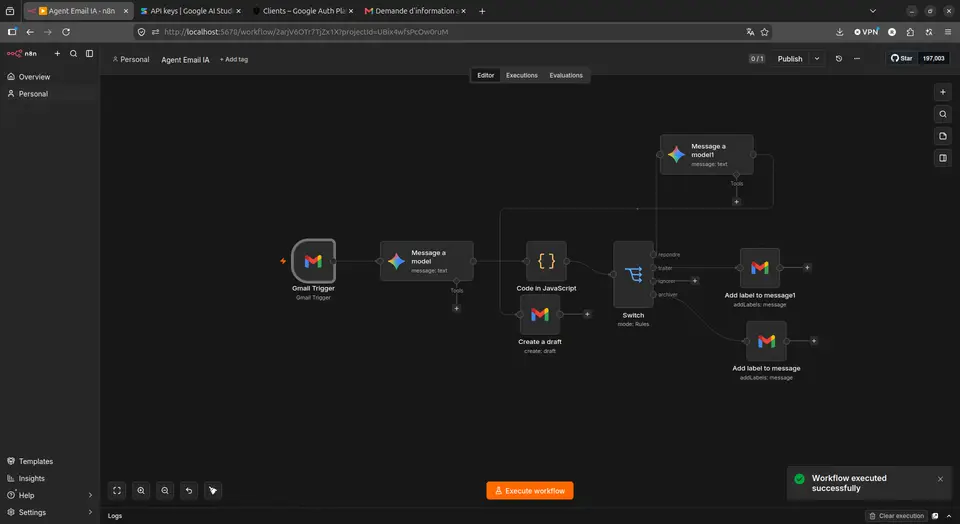The width and height of the screenshot is (960, 524).
Task: Bookmark this page with star icon
Action: pyautogui.click(x=765, y=32)
